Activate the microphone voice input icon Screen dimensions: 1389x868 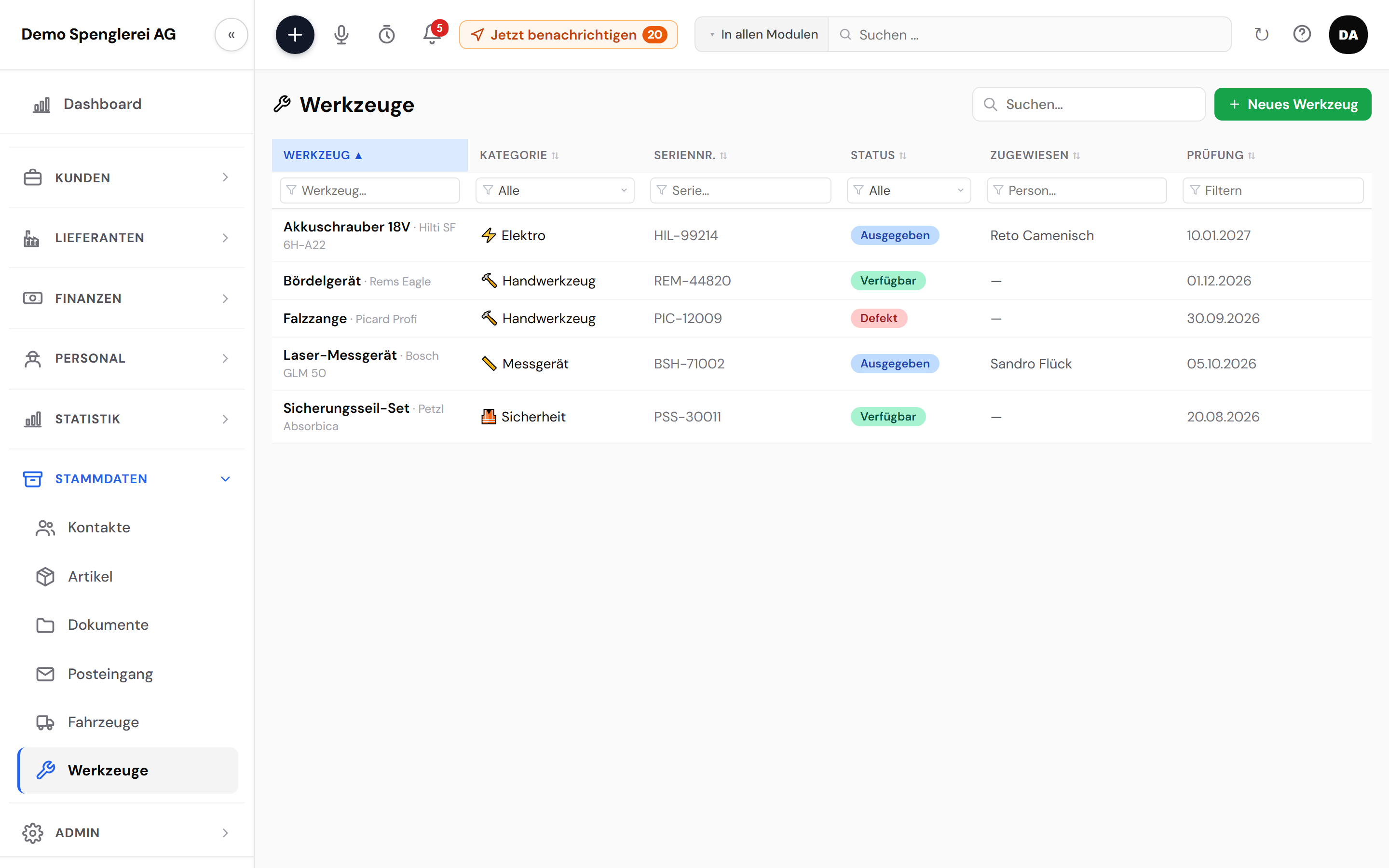341,34
